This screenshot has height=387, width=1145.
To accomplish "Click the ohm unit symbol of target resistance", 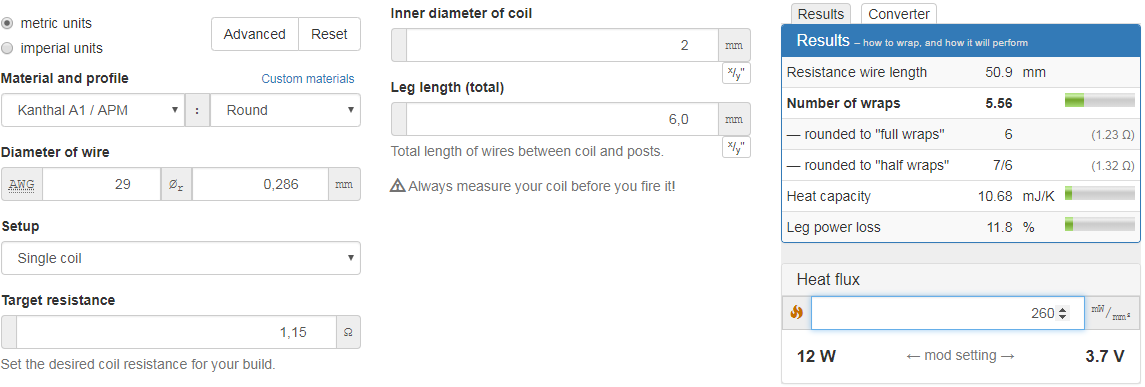I will click(x=348, y=332).
